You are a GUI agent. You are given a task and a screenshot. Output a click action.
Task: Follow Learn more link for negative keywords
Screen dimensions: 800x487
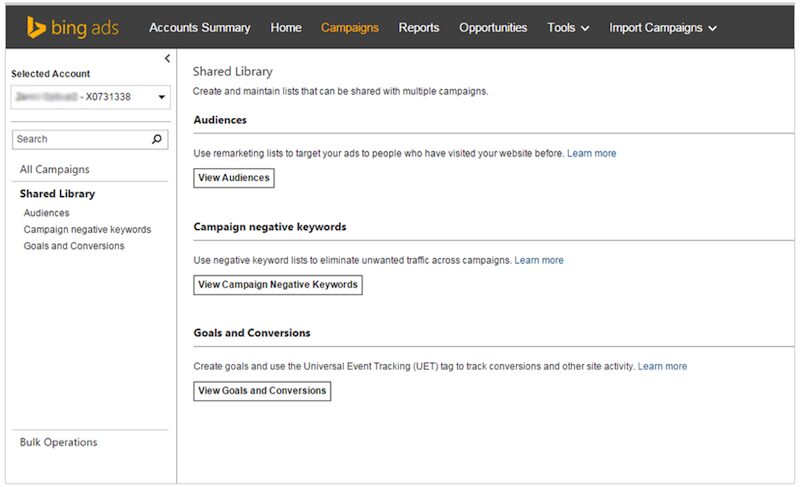[539, 261]
